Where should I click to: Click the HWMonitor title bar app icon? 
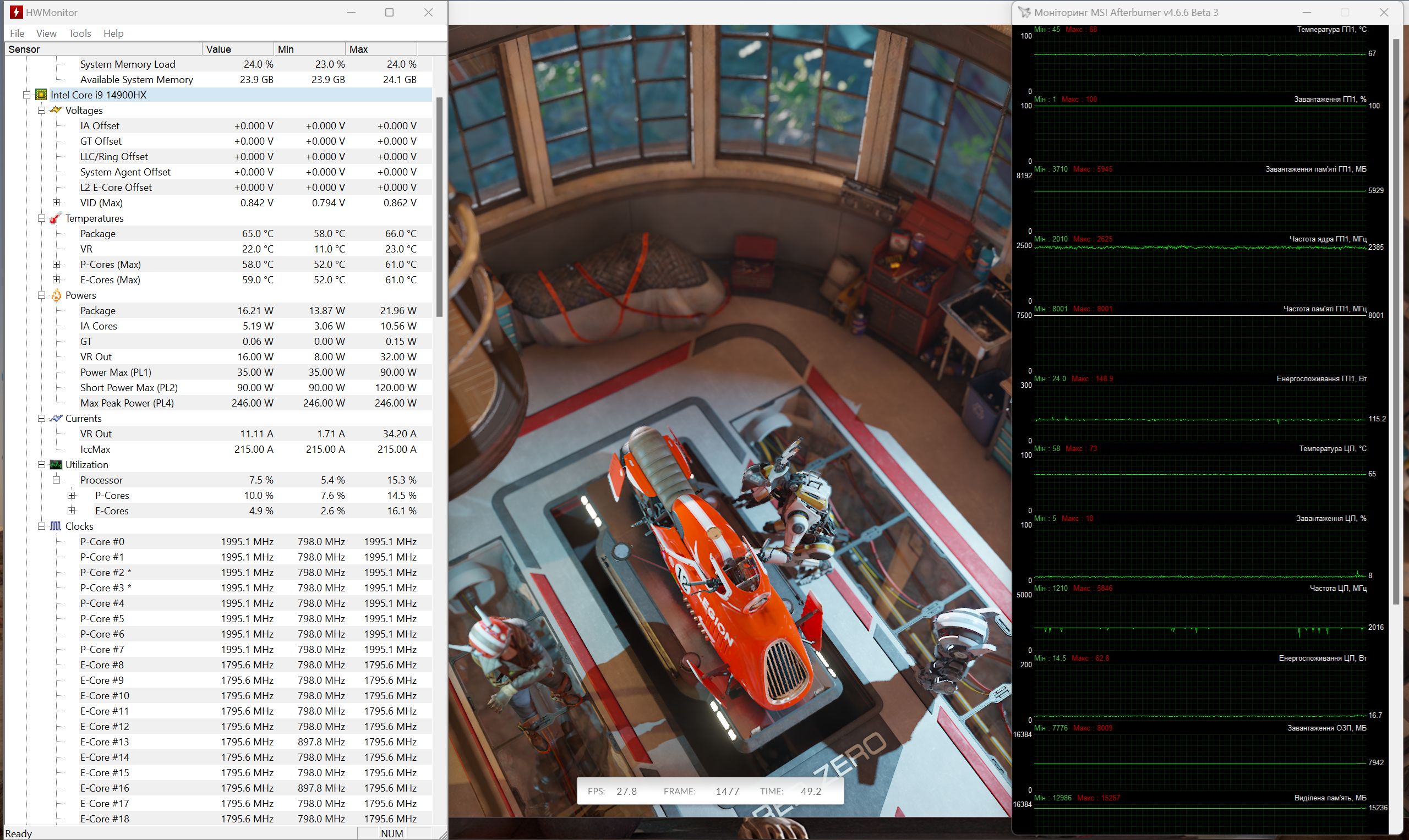tap(16, 13)
